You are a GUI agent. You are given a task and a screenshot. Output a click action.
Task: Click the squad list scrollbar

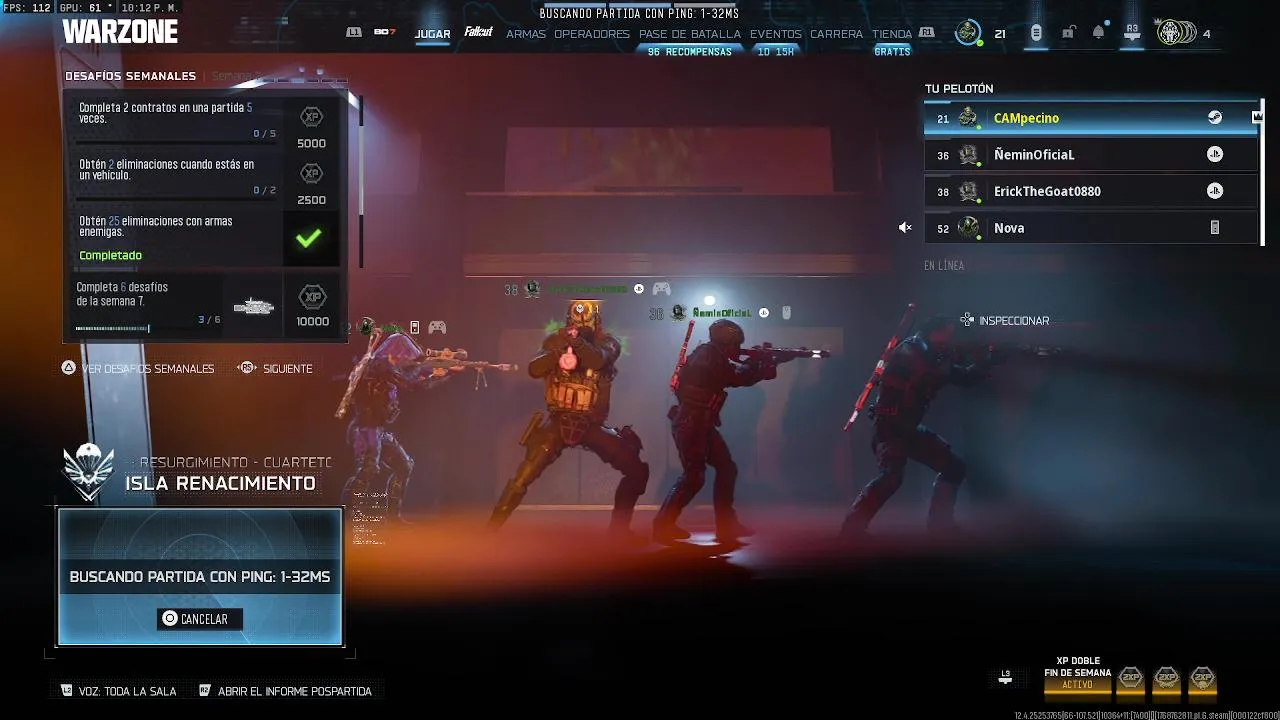1265,172
